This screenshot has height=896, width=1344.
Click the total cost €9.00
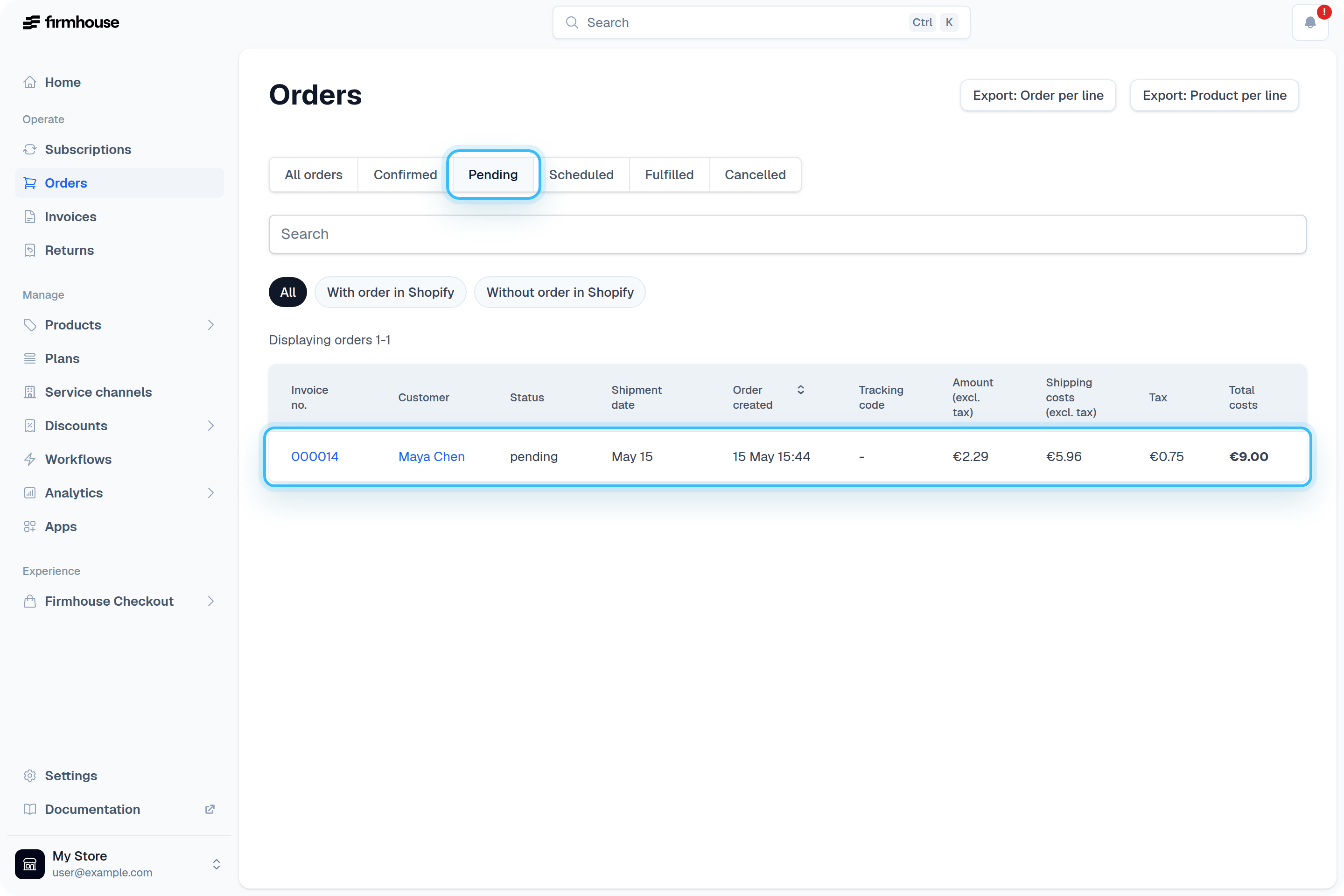pyautogui.click(x=1249, y=456)
